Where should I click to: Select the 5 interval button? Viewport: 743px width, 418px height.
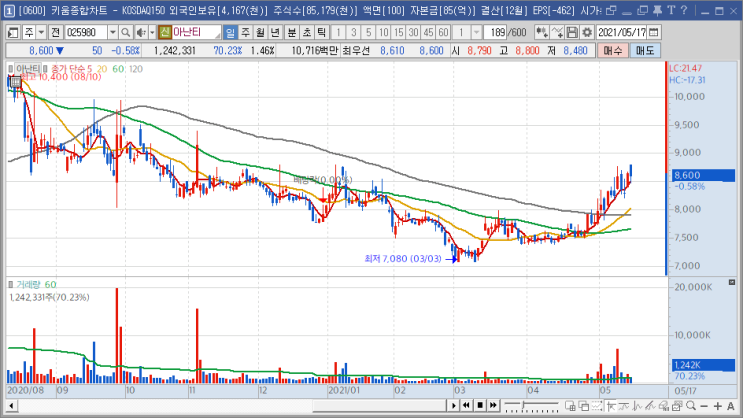pyautogui.click(x=369, y=32)
